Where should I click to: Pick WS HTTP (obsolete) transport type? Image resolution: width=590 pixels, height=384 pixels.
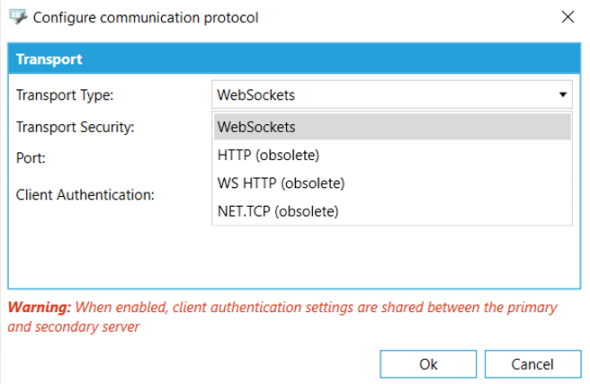[x=392, y=183]
